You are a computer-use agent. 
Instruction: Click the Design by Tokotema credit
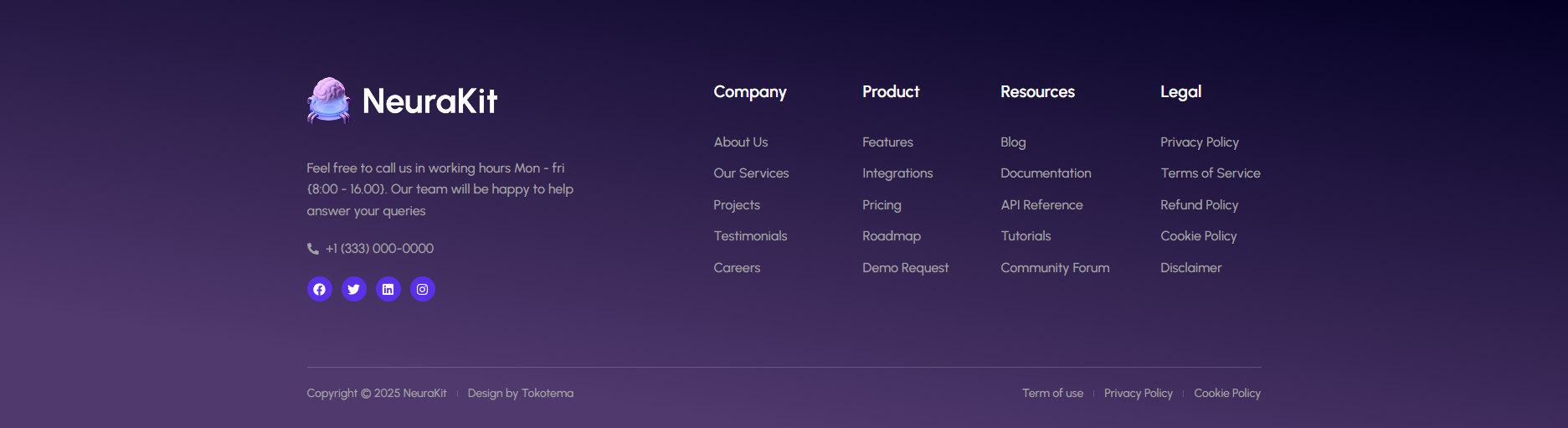click(x=520, y=394)
